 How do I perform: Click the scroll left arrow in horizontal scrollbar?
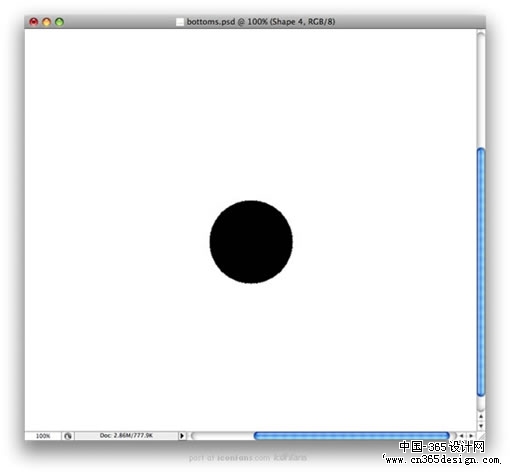coord(461,436)
